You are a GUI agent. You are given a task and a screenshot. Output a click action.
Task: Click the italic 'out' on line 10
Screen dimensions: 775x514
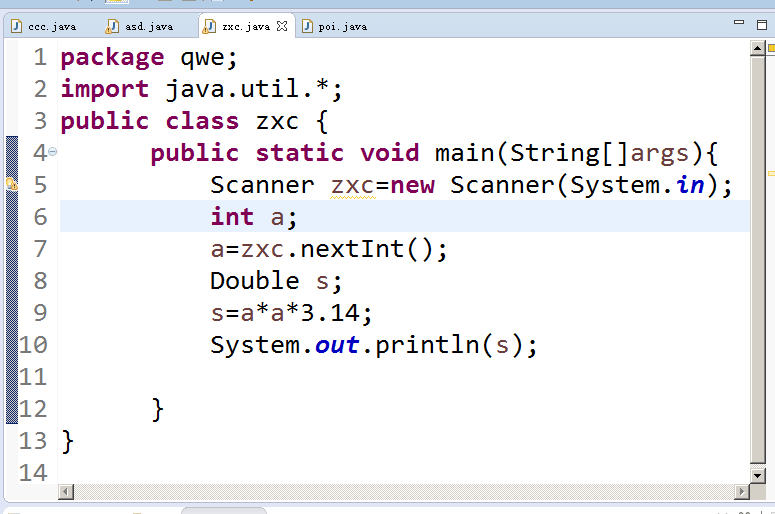pyautogui.click(x=337, y=345)
